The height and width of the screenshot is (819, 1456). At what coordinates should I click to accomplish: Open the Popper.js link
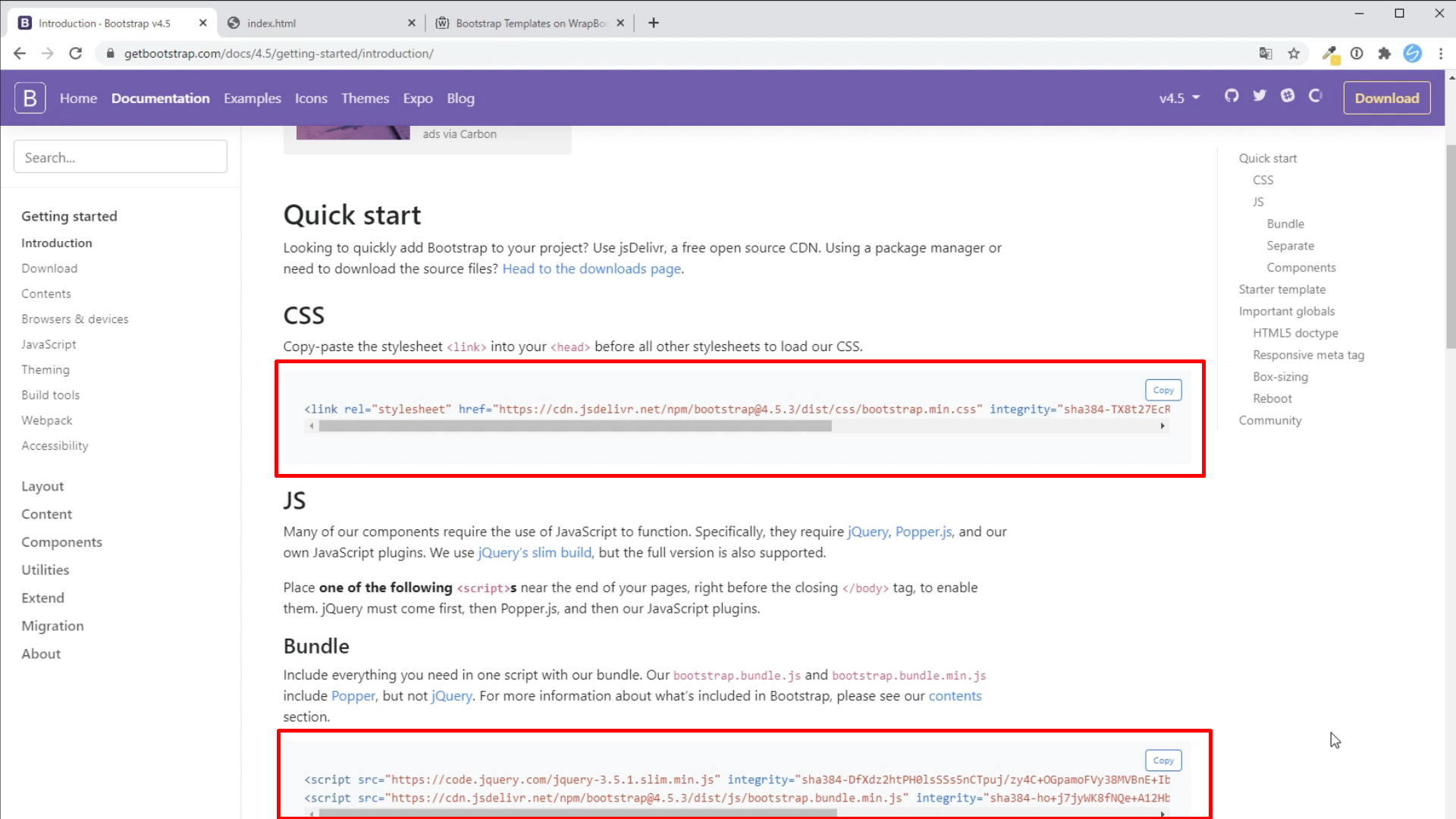923,532
